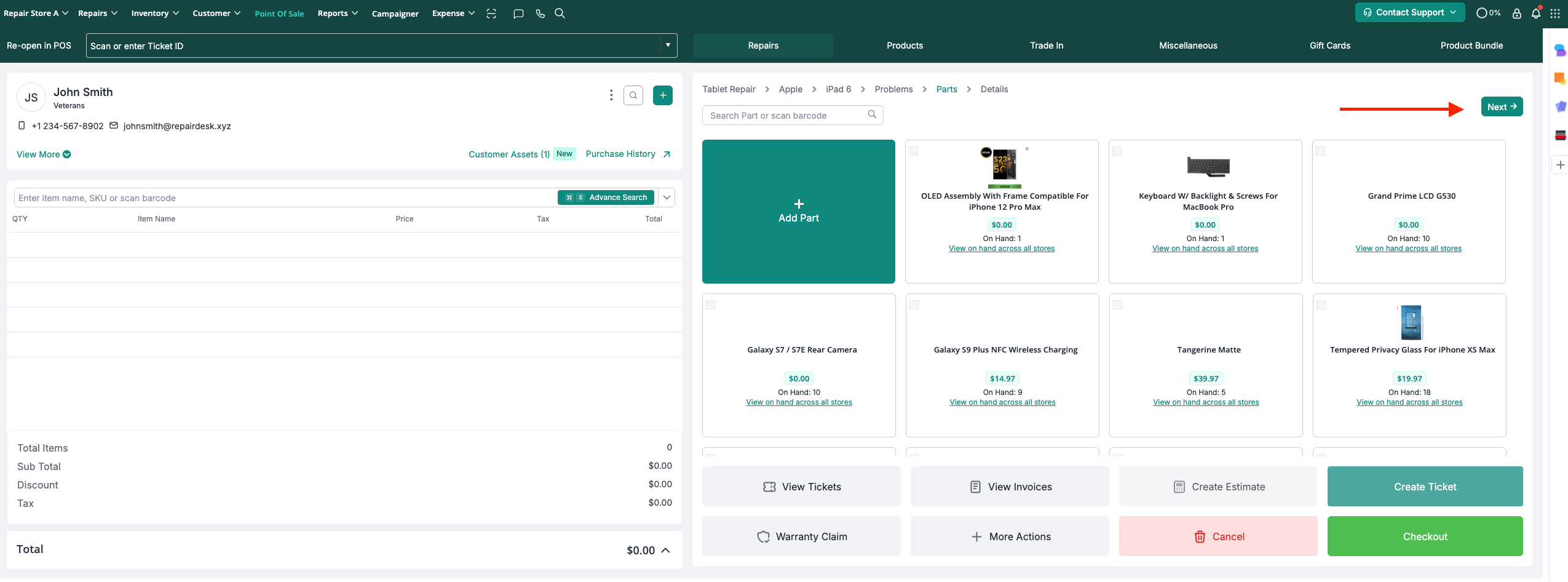
Task: Click the Next button
Action: tap(1501, 107)
